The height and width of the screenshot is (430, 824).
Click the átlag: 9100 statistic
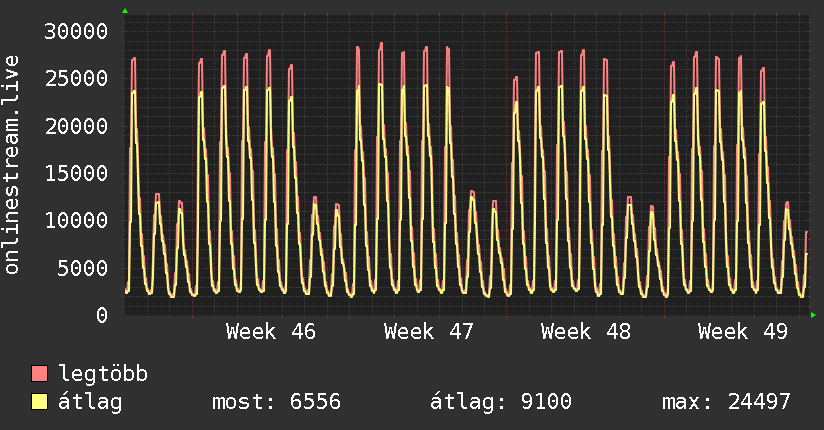click(x=500, y=402)
